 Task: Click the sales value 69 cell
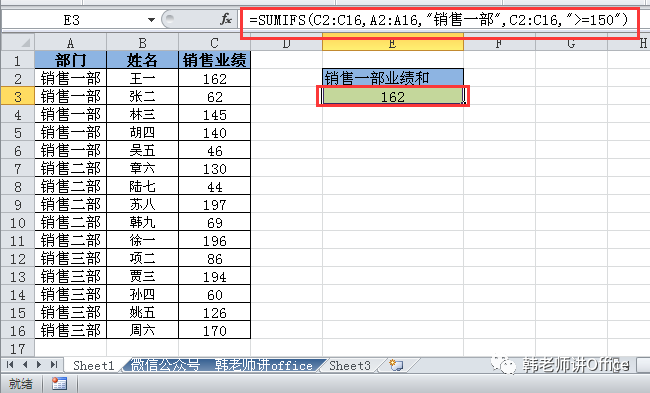coord(214,223)
